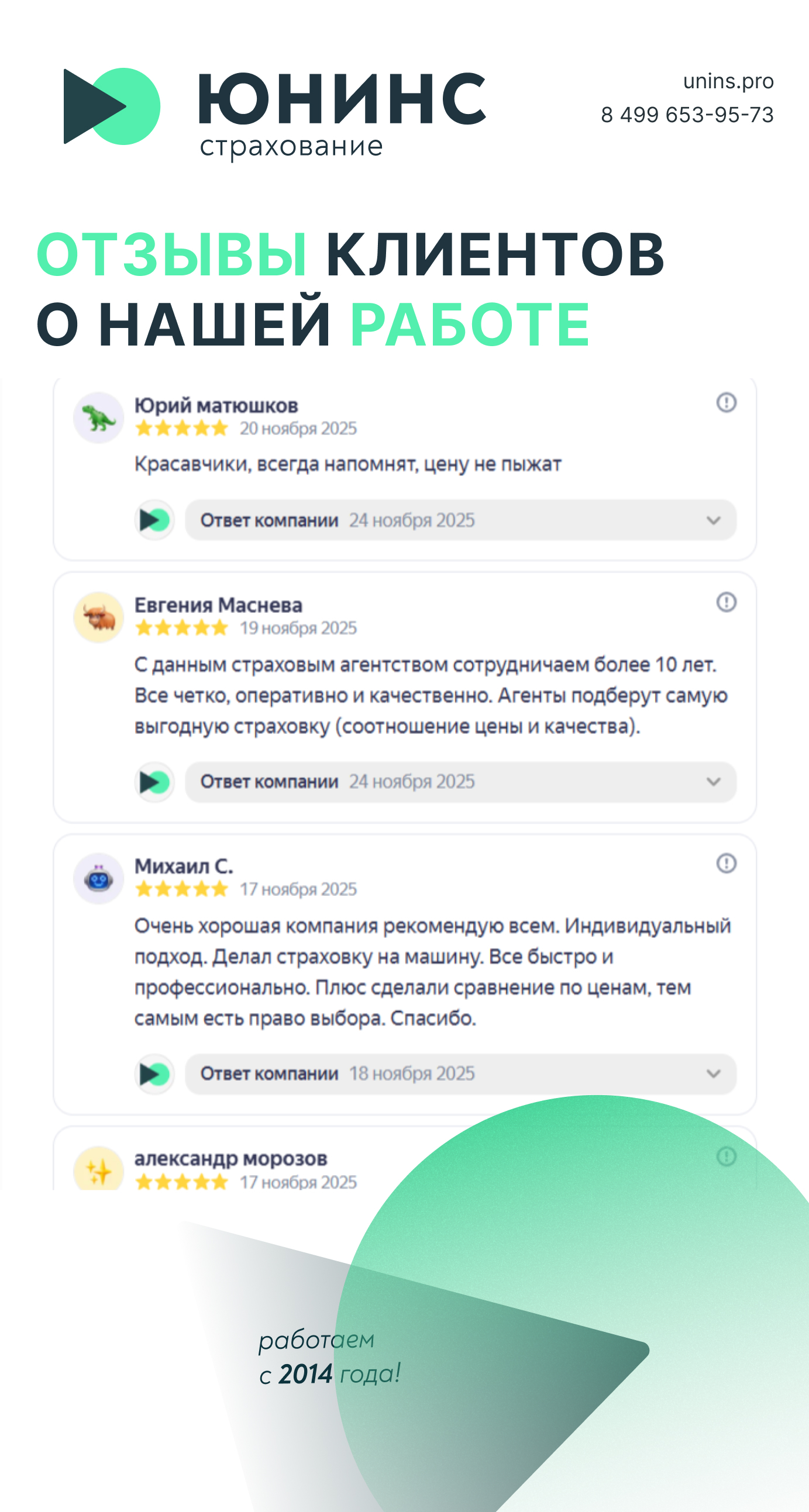Click company logo beside reply to Евгения Маснева
Image resolution: width=809 pixels, height=1512 pixels.
tap(155, 782)
